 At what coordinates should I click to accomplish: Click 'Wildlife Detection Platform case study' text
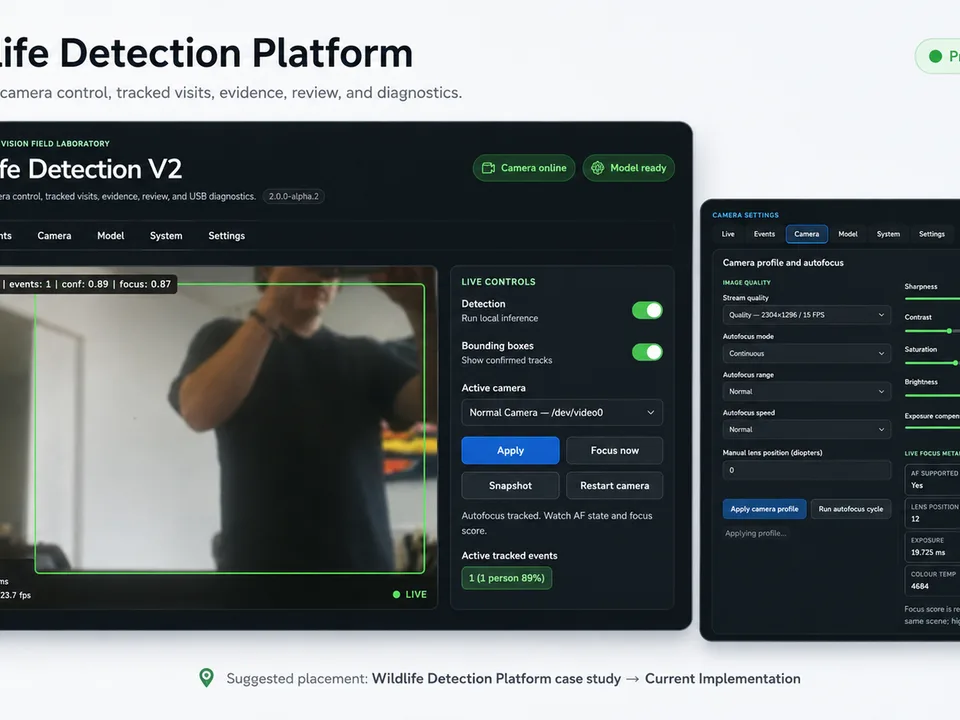[x=497, y=678]
